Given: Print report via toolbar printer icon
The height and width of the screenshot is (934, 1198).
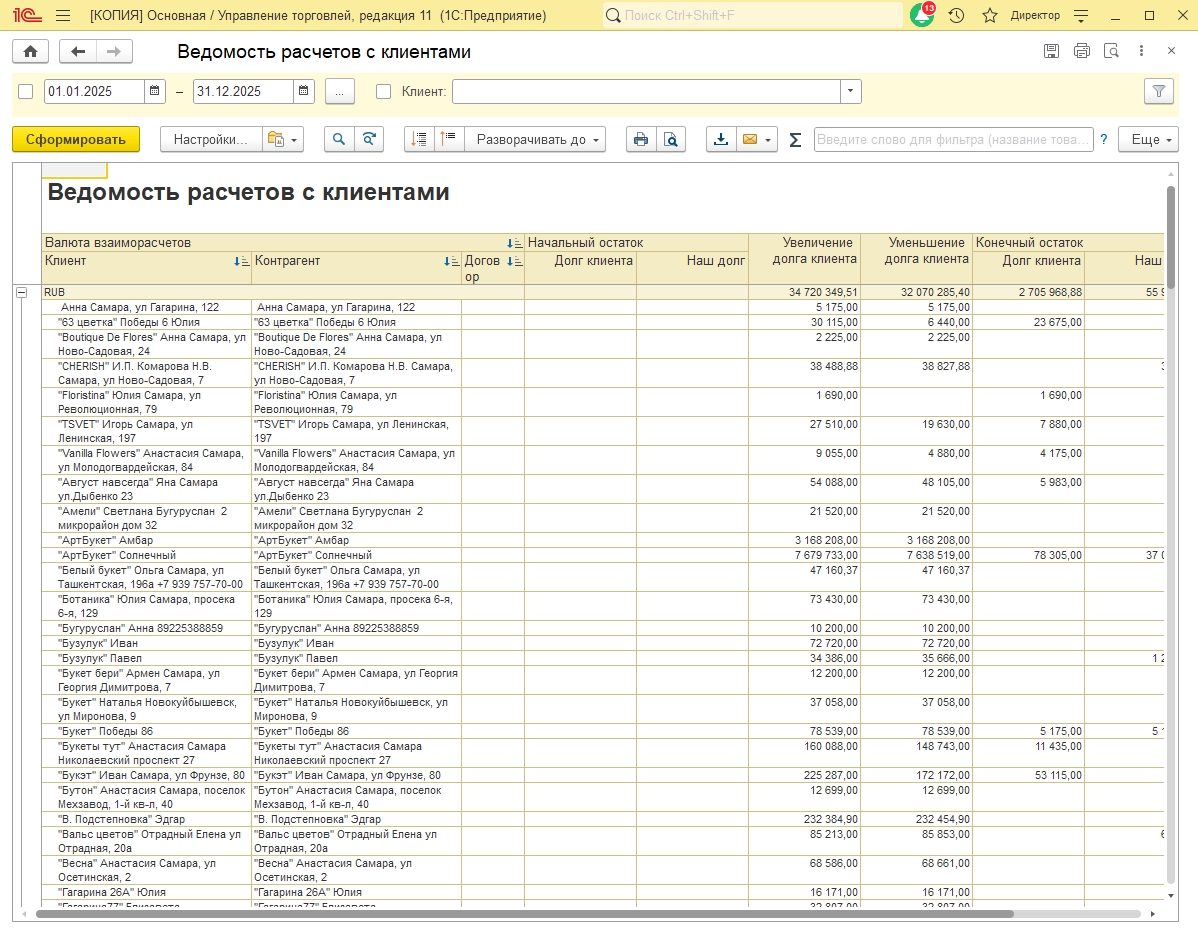Looking at the screenshot, I should pos(641,139).
